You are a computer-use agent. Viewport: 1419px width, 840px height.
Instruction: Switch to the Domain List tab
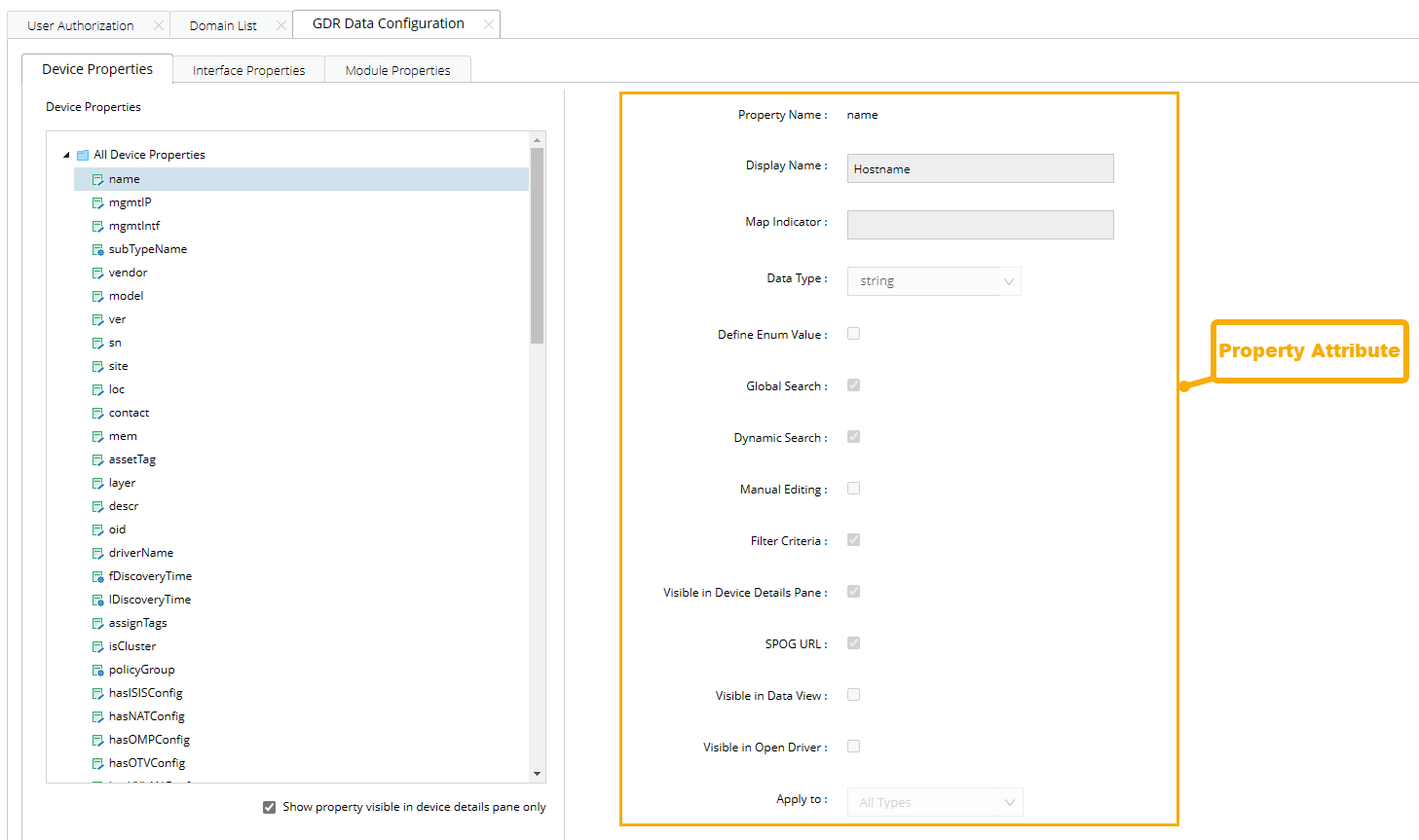(x=221, y=23)
